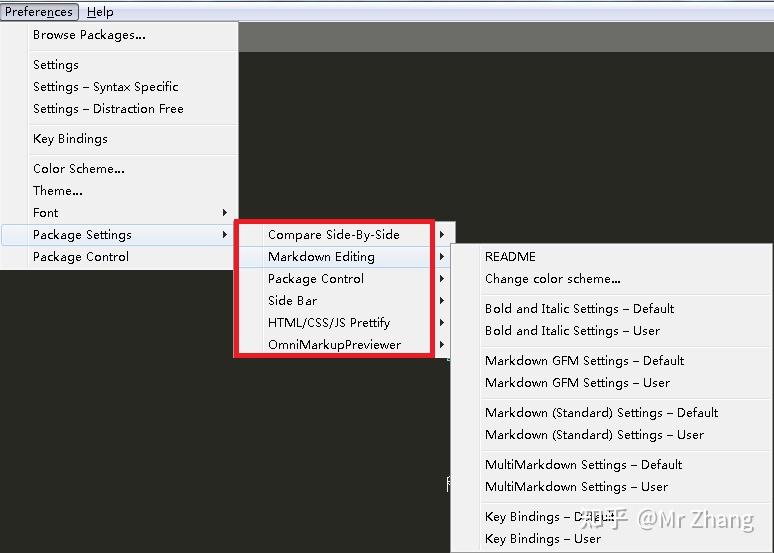This screenshot has width=774, height=553.
Task: Expand the Markdown Editing submenu arrow
Action: coord(442,257)
